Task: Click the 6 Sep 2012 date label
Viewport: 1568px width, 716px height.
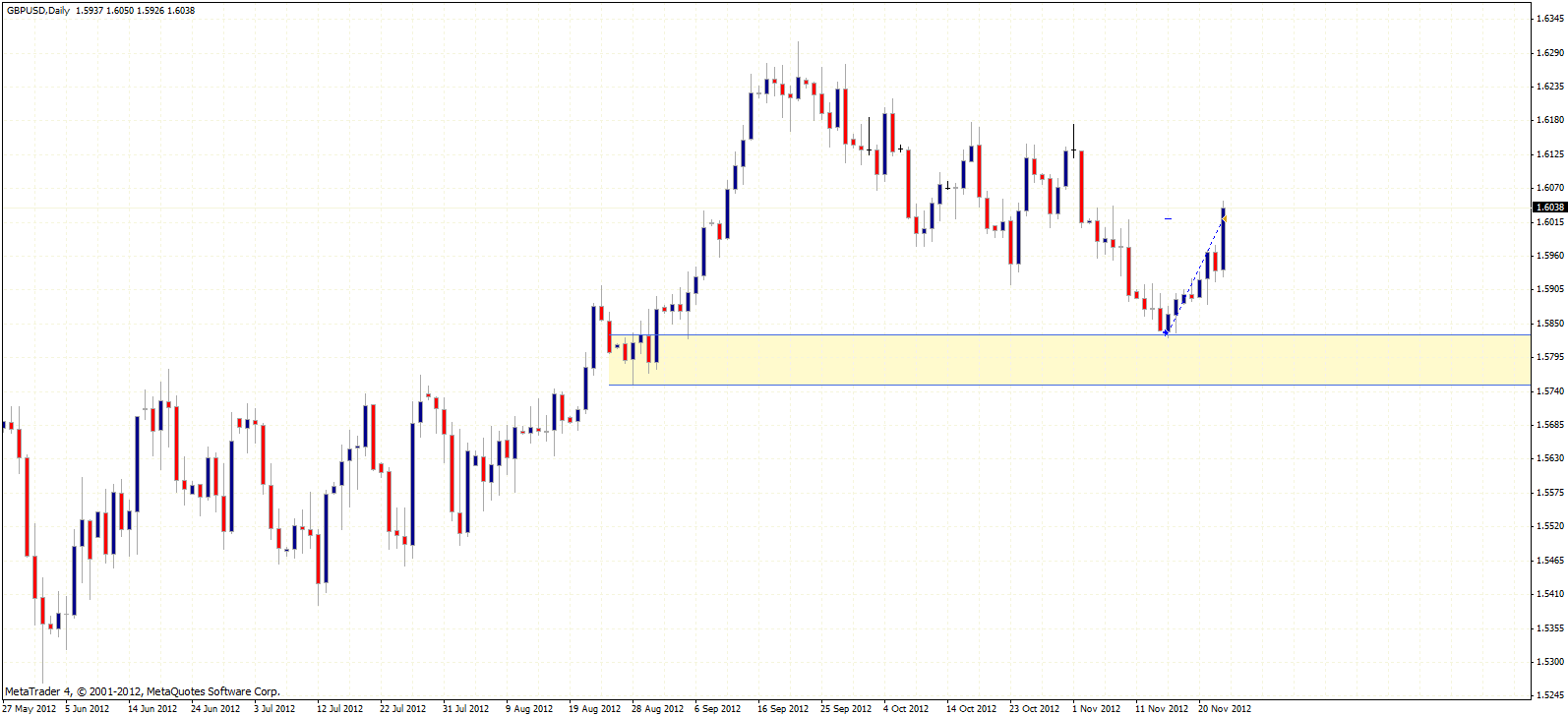Action: coord(718,709)
